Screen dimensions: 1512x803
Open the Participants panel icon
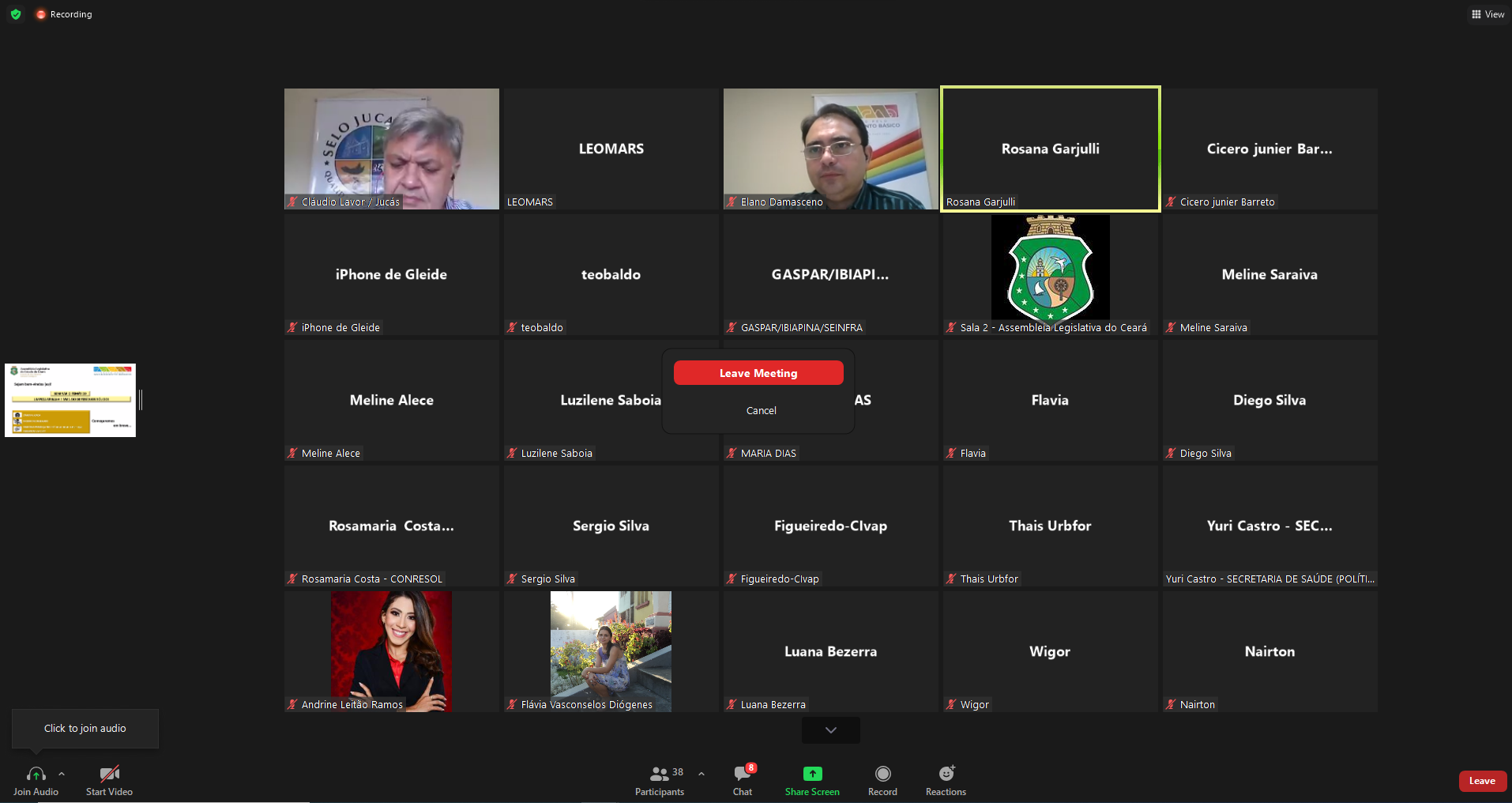click(659, 774)
